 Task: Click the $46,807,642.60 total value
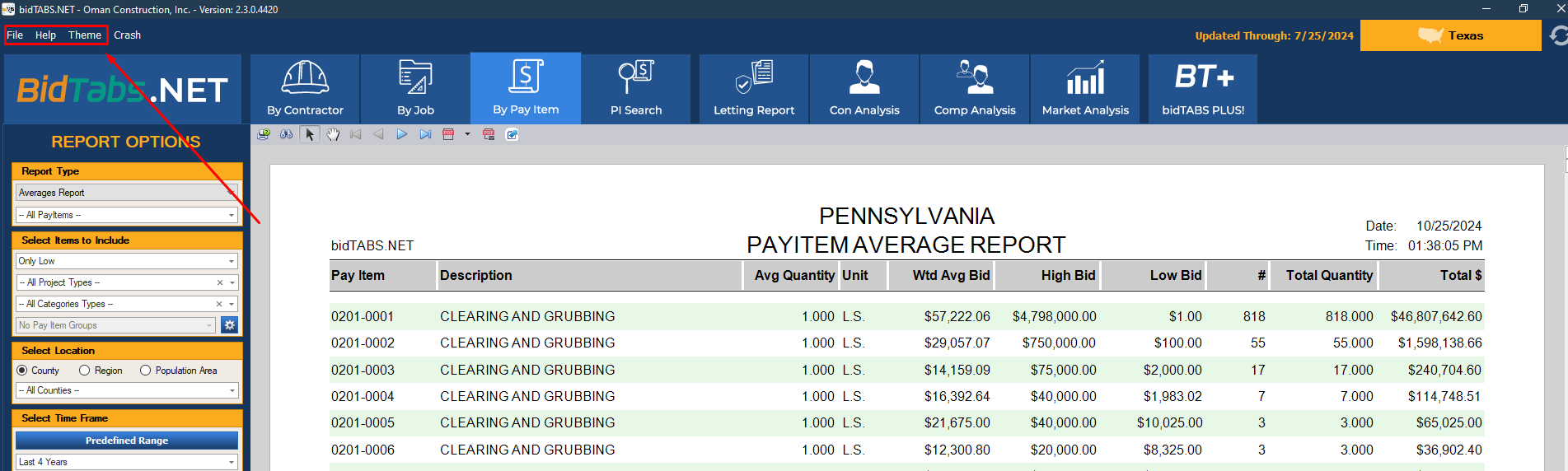pos(1436,316)
